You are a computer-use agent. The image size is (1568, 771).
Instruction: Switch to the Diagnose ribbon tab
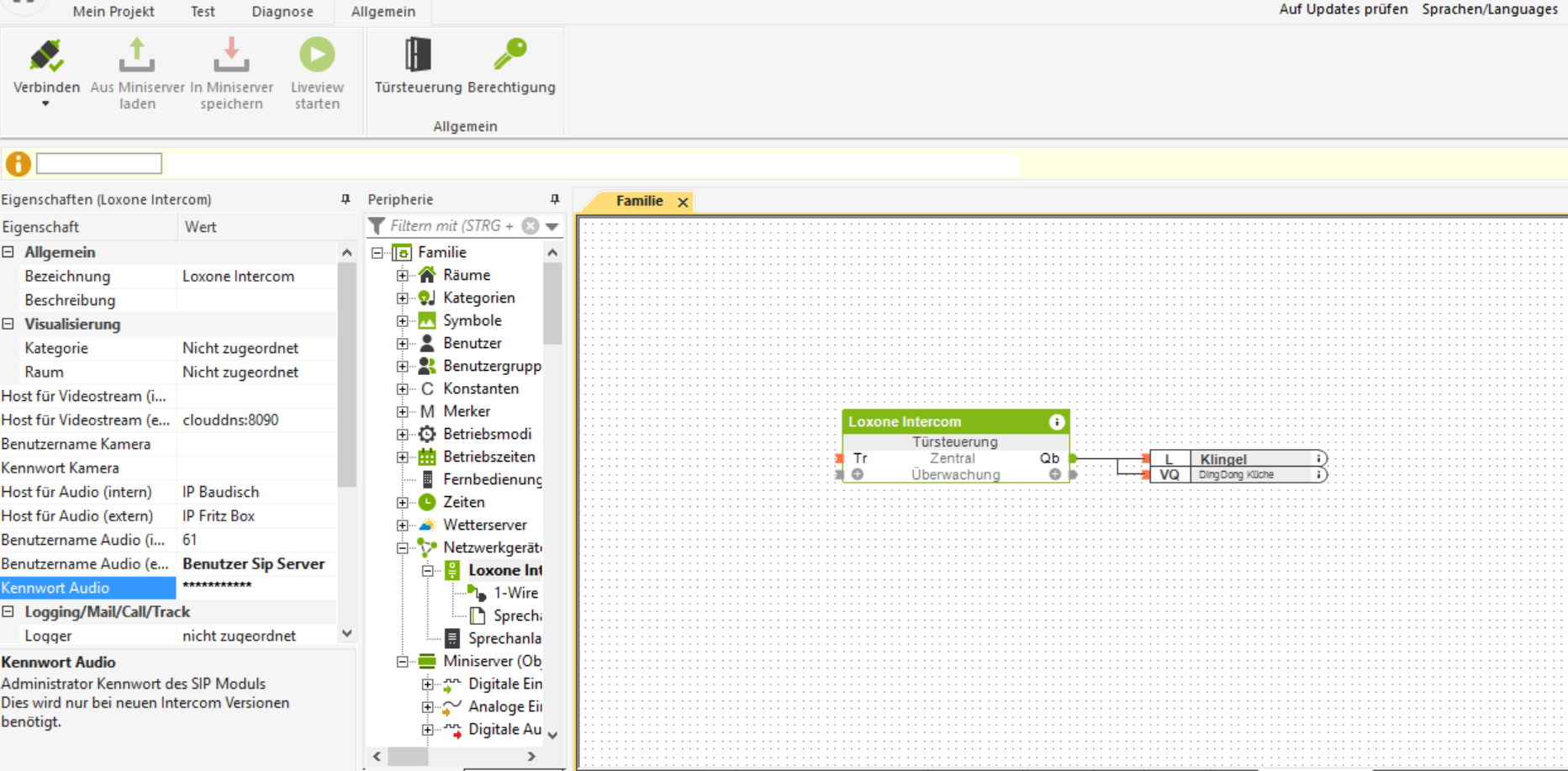click(x=282, y=12)
